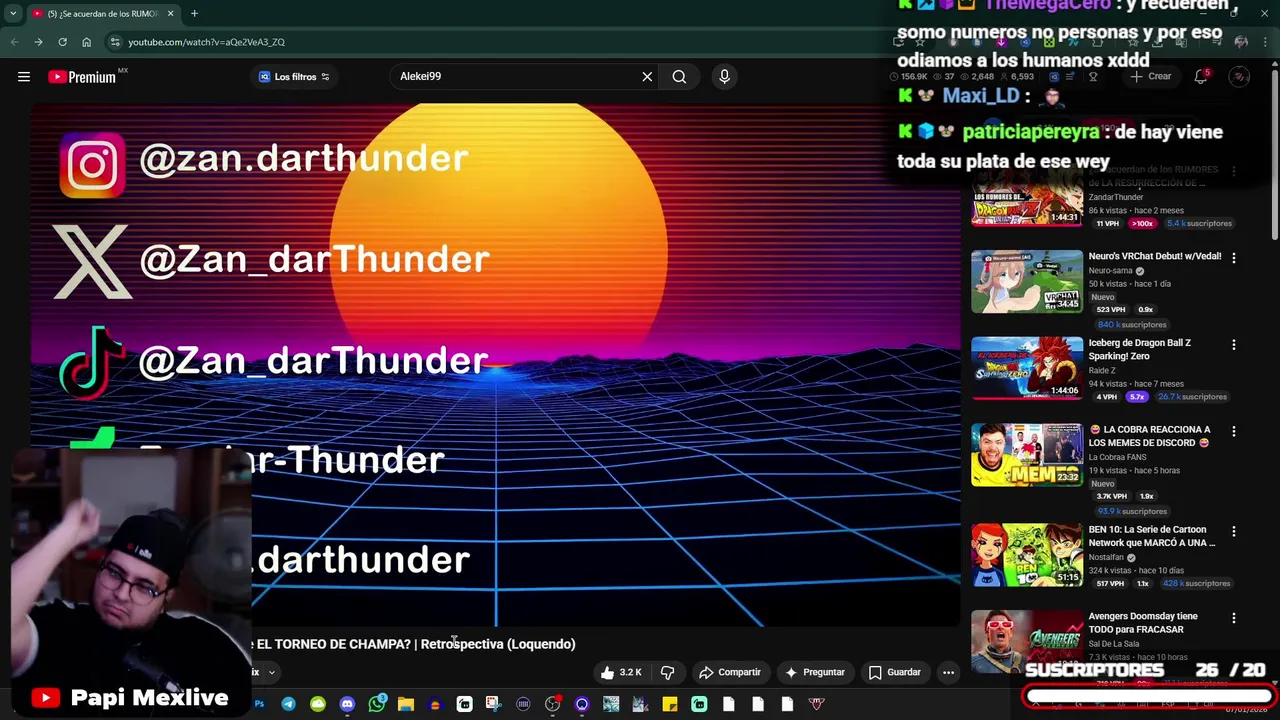Clear the search box text
This screenshot has height=720, width=1280.
coord(647,77)
